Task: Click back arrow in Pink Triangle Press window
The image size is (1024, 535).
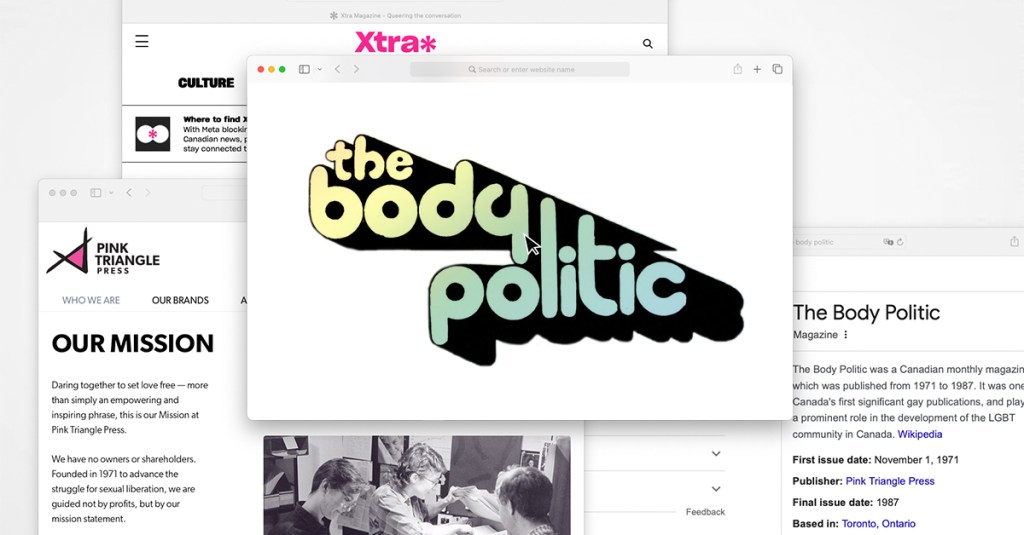Action: pos(129,192)
